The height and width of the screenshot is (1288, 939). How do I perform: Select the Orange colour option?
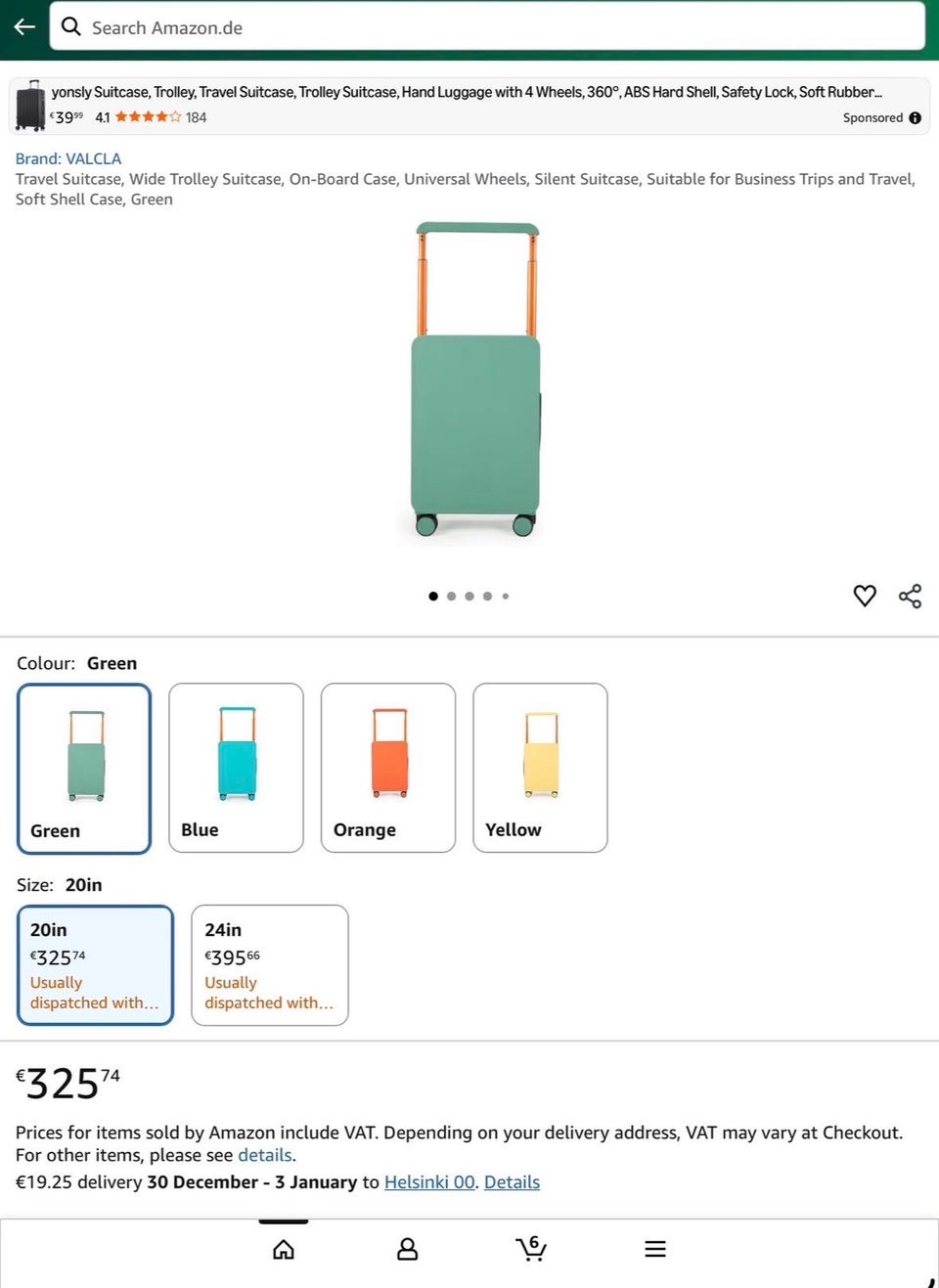coord(388,768)
